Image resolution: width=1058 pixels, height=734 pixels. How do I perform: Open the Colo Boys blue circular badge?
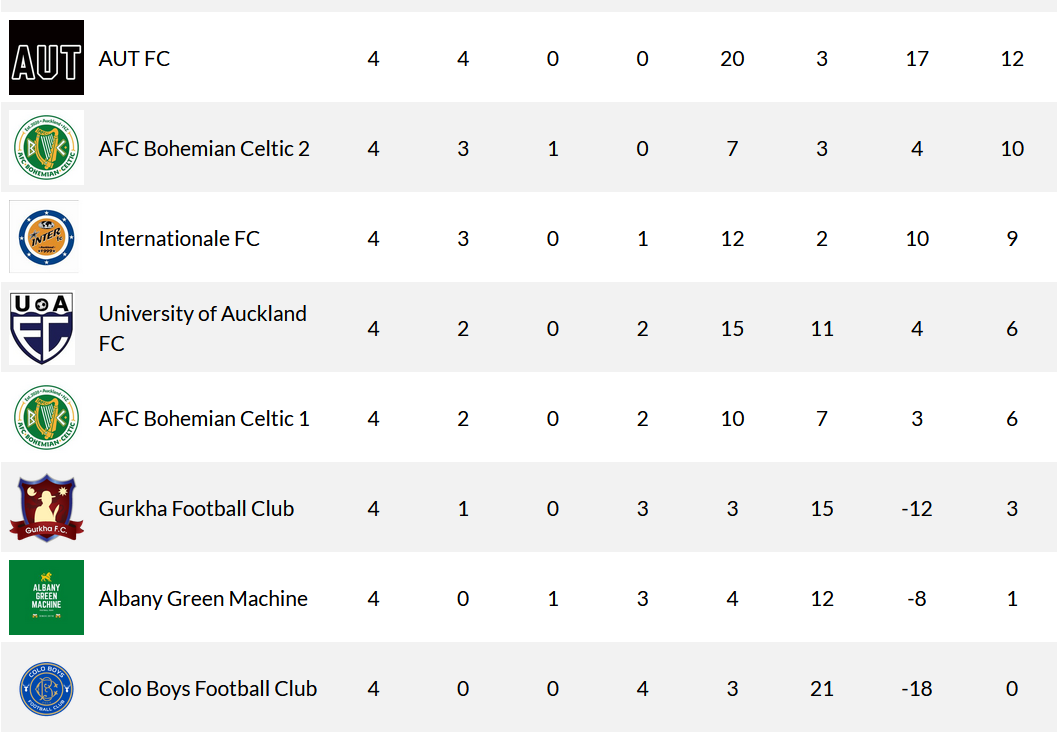pos(47,688)
